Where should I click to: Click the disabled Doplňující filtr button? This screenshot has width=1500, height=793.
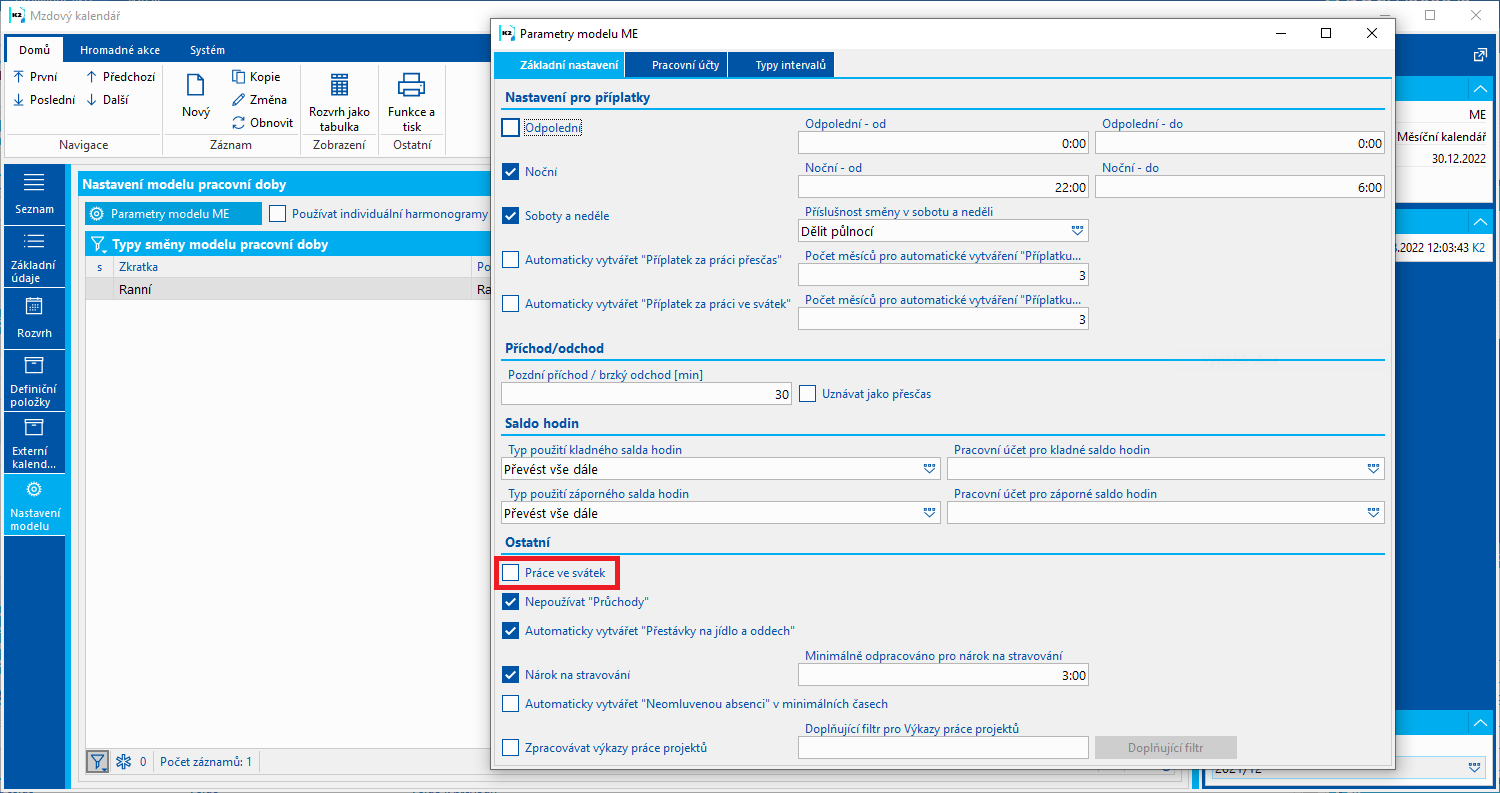click(x=1166, y=747)
